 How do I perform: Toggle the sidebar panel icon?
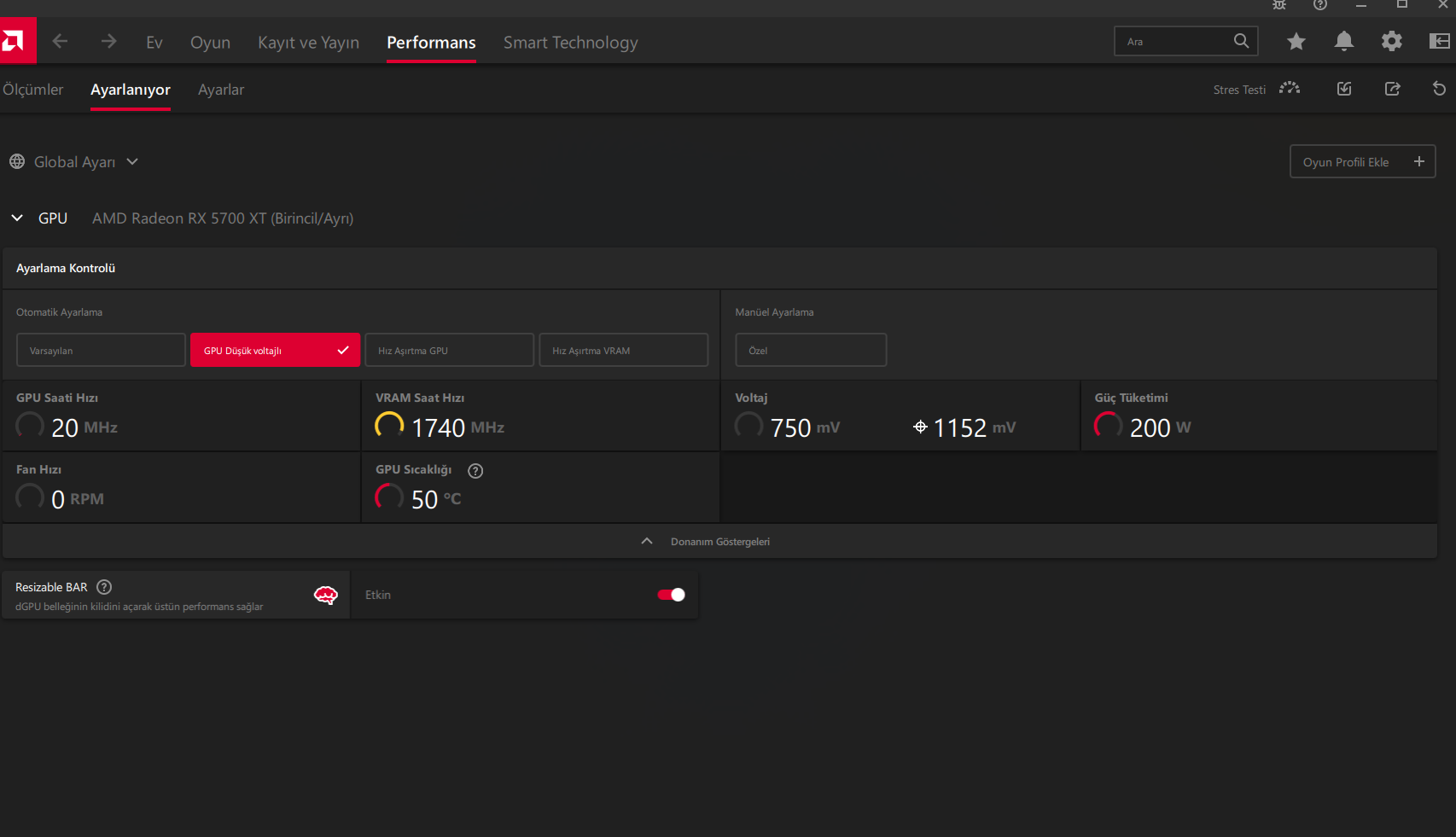[x=1440, y=41]
